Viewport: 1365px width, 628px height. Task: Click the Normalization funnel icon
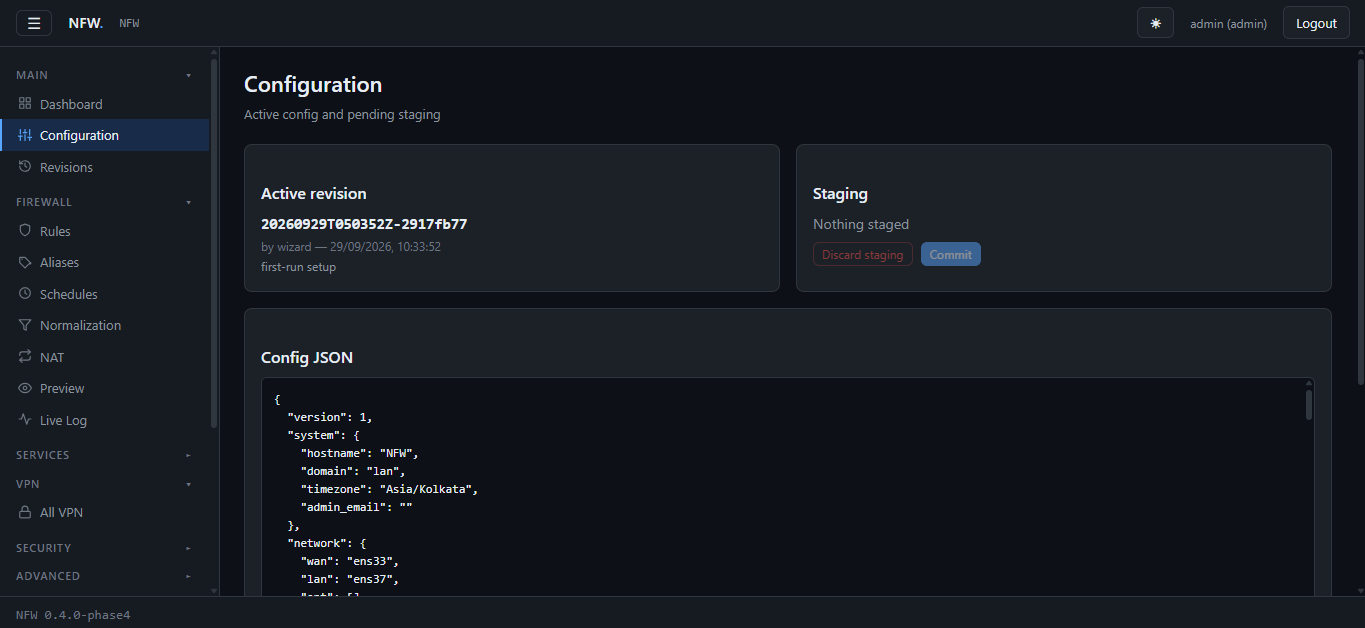pyautogui.click(x=25, y=325)
